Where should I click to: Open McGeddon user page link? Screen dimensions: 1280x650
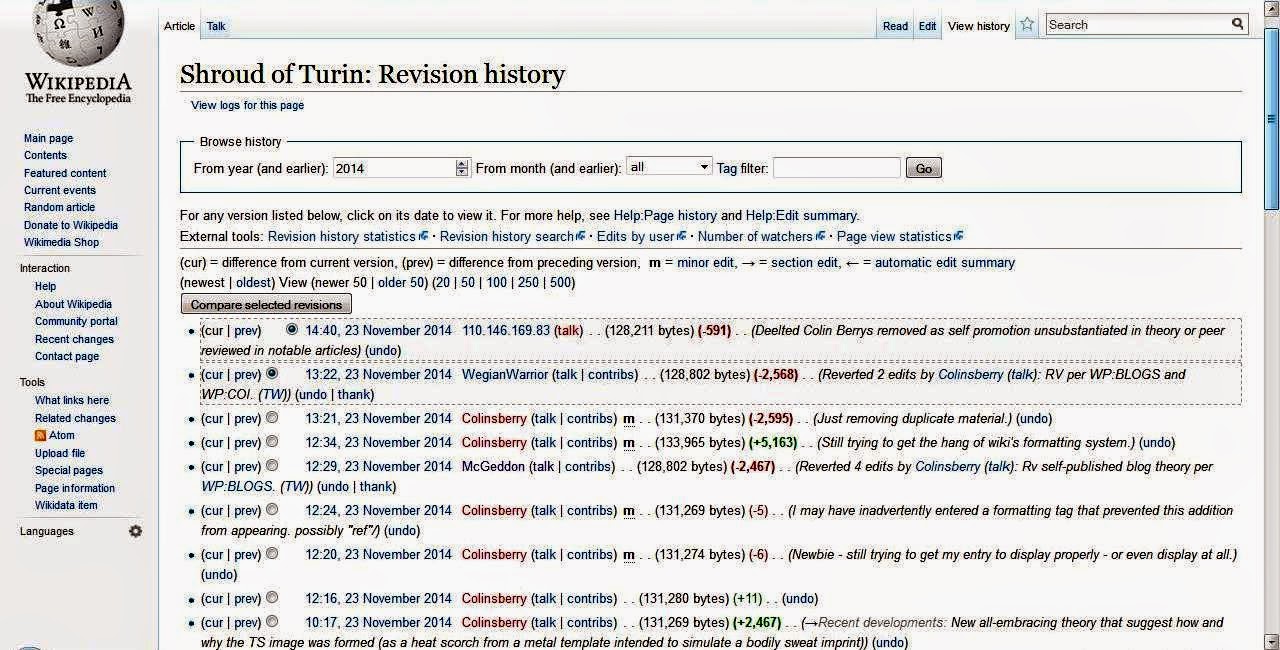(x=492, y=466)
